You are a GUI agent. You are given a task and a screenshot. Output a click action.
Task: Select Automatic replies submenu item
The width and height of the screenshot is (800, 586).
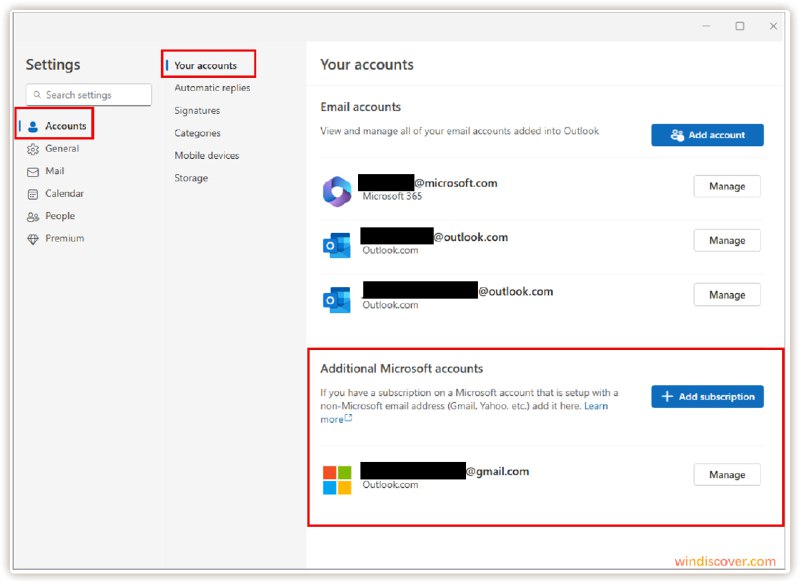tap(212, 88)
